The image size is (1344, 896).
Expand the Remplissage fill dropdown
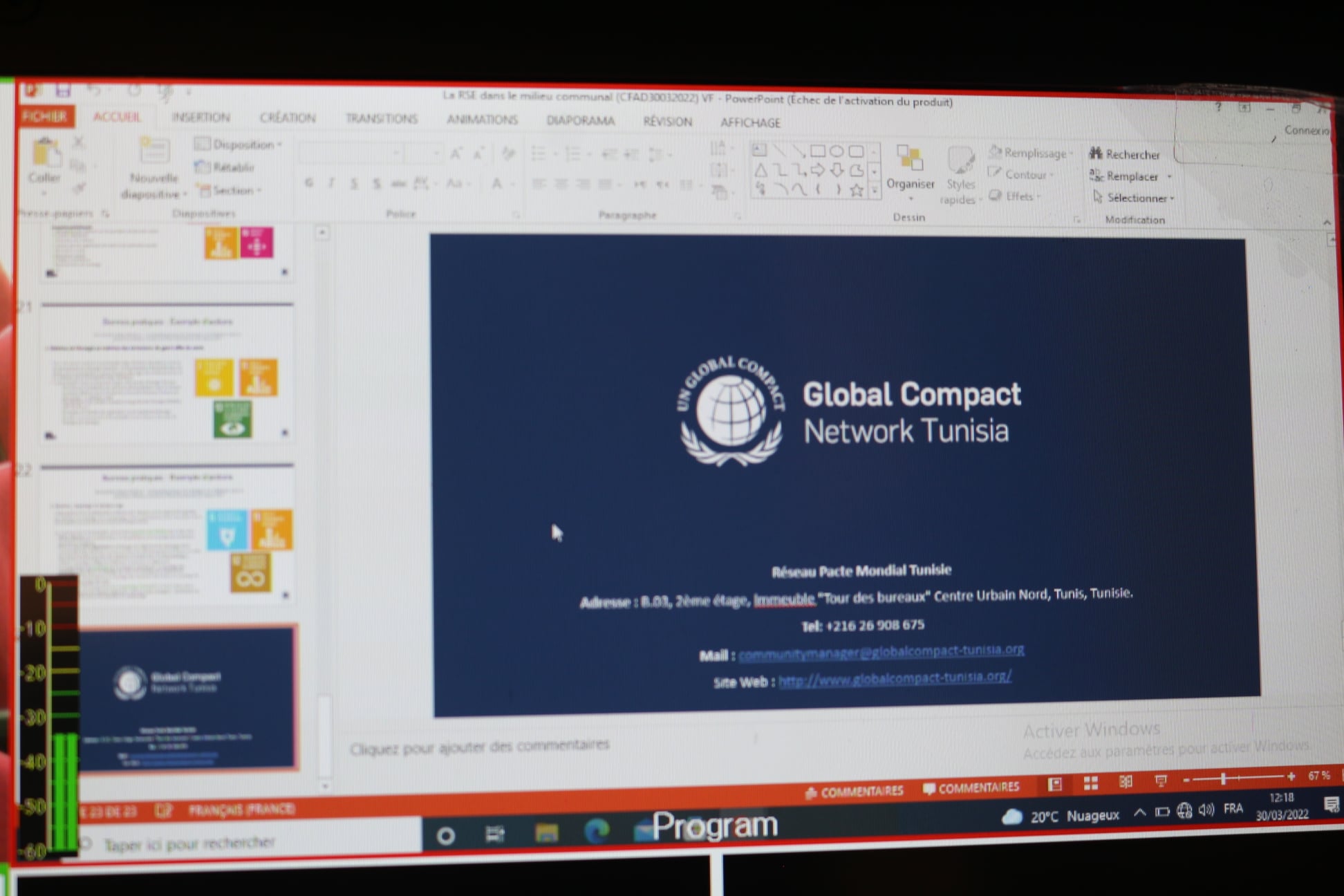click(x=1031, y=152)
